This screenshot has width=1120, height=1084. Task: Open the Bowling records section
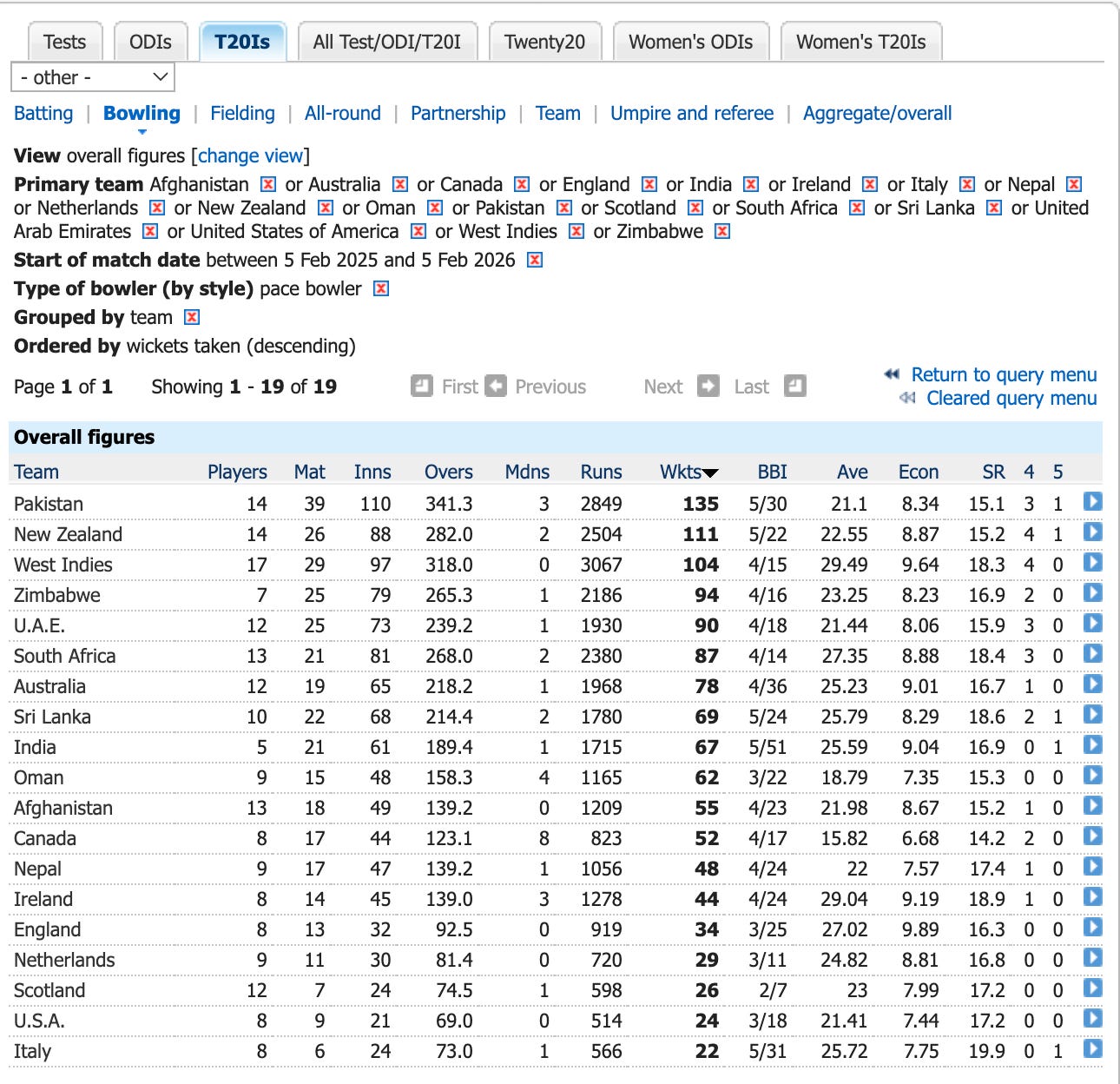142,113
